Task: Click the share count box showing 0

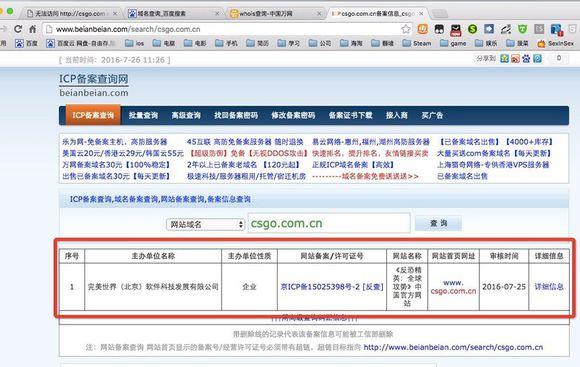Action: (x=559, y=58)
